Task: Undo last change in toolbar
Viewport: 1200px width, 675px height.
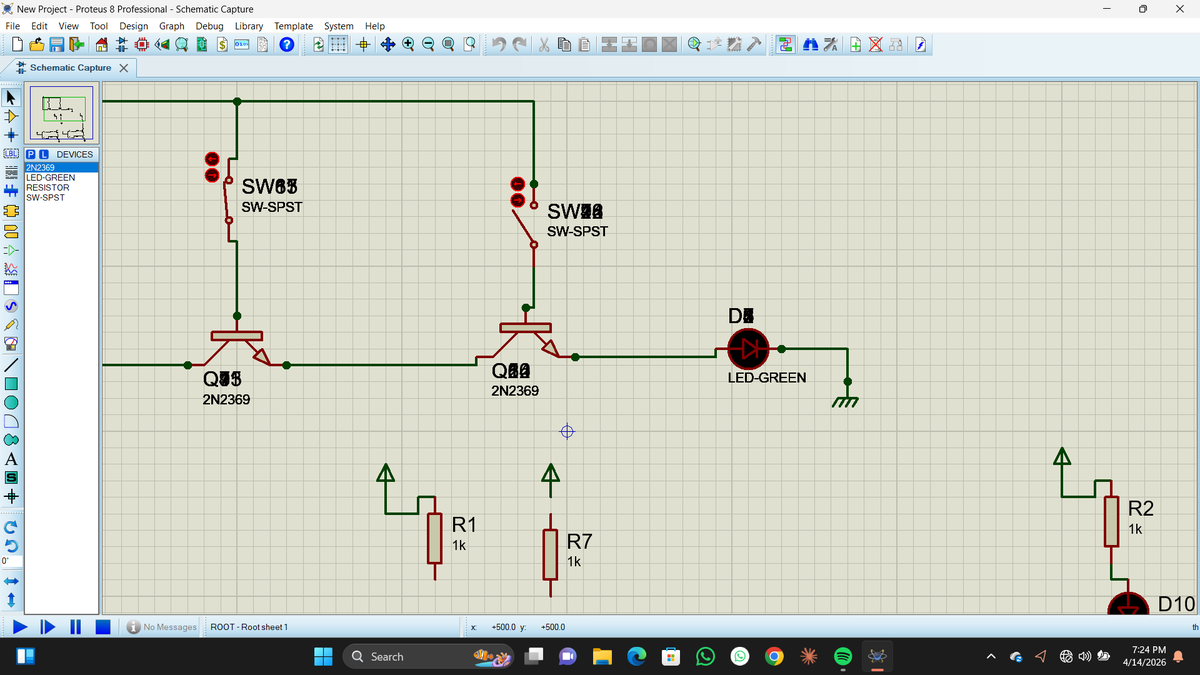Action: point(499,45)
